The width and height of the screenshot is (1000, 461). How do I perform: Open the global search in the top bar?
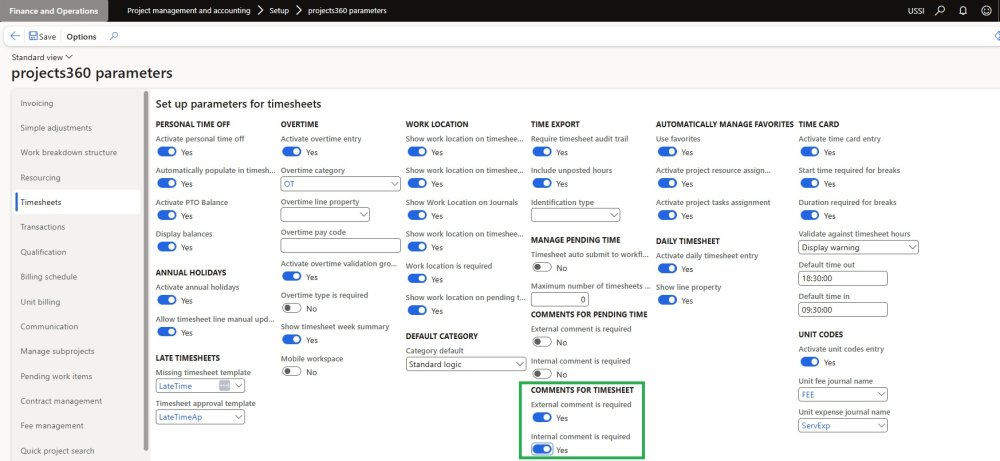click(x=939, y=11)
